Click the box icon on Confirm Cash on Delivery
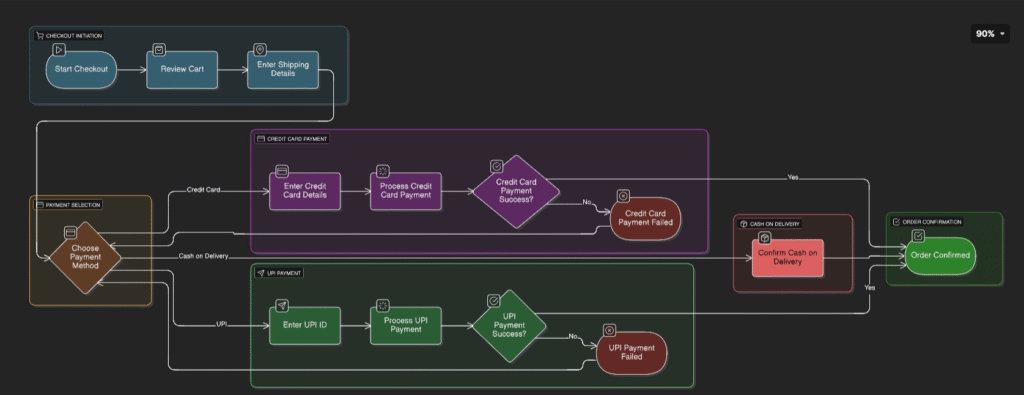Image resolution: width=1024 pixels, height=395 pixels. [x=765, y=238]
